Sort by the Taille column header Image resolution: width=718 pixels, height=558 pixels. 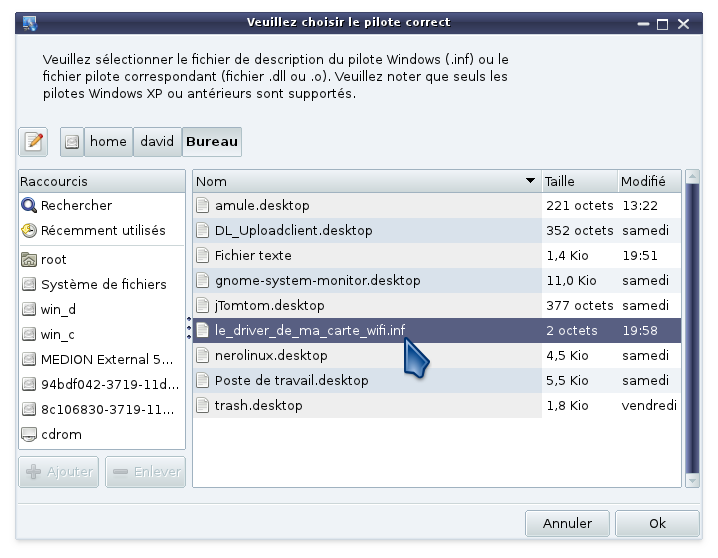coord(579,181)
